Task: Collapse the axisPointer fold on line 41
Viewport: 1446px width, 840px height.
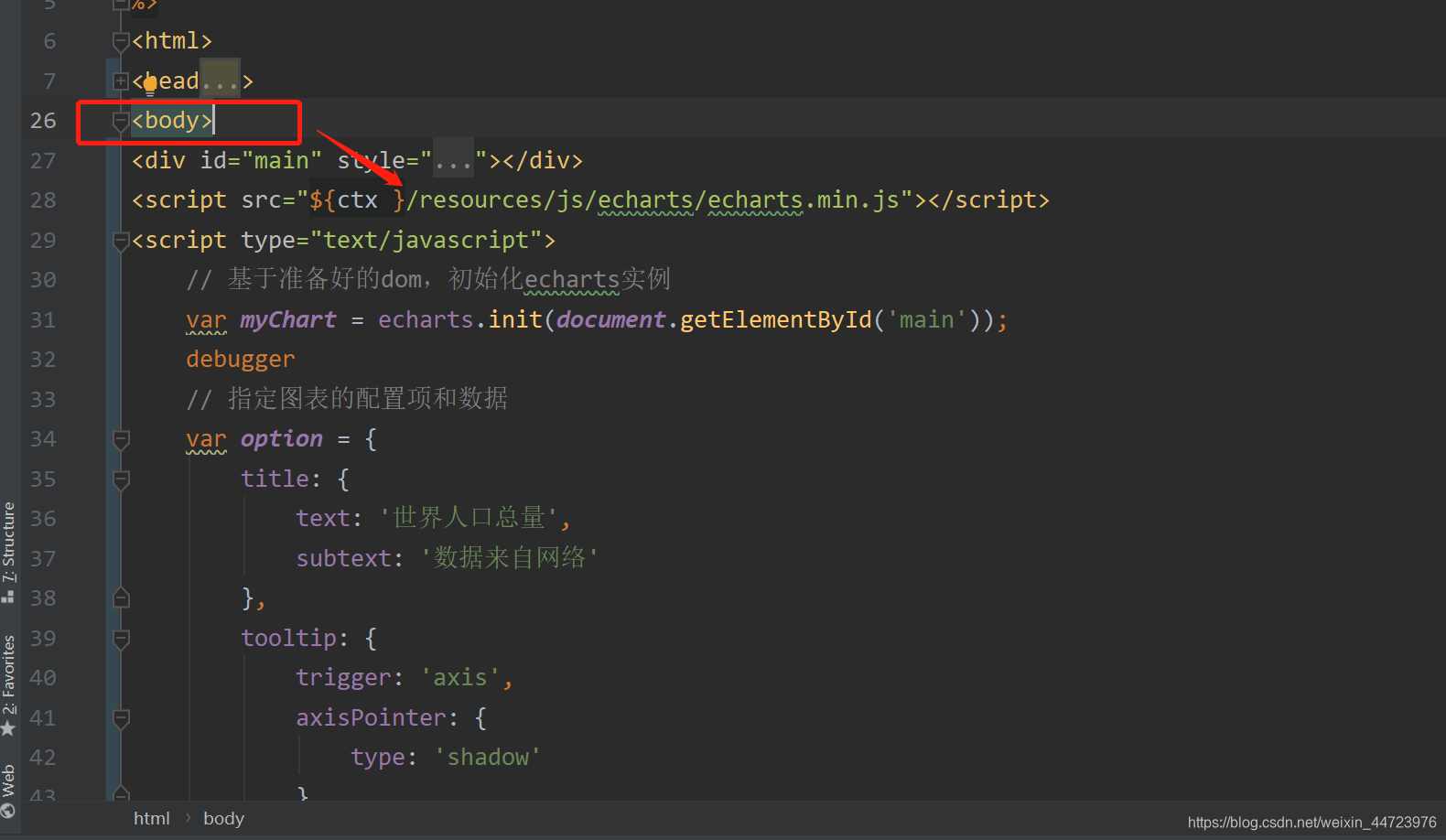Action: pyautogui.click(x=121, y=718)
